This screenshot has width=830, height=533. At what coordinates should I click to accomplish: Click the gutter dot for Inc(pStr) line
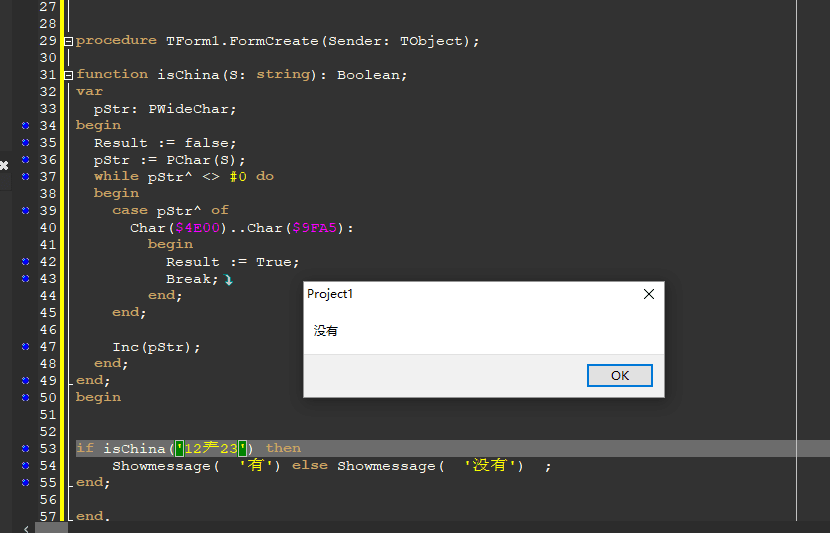tap(25, 347)
